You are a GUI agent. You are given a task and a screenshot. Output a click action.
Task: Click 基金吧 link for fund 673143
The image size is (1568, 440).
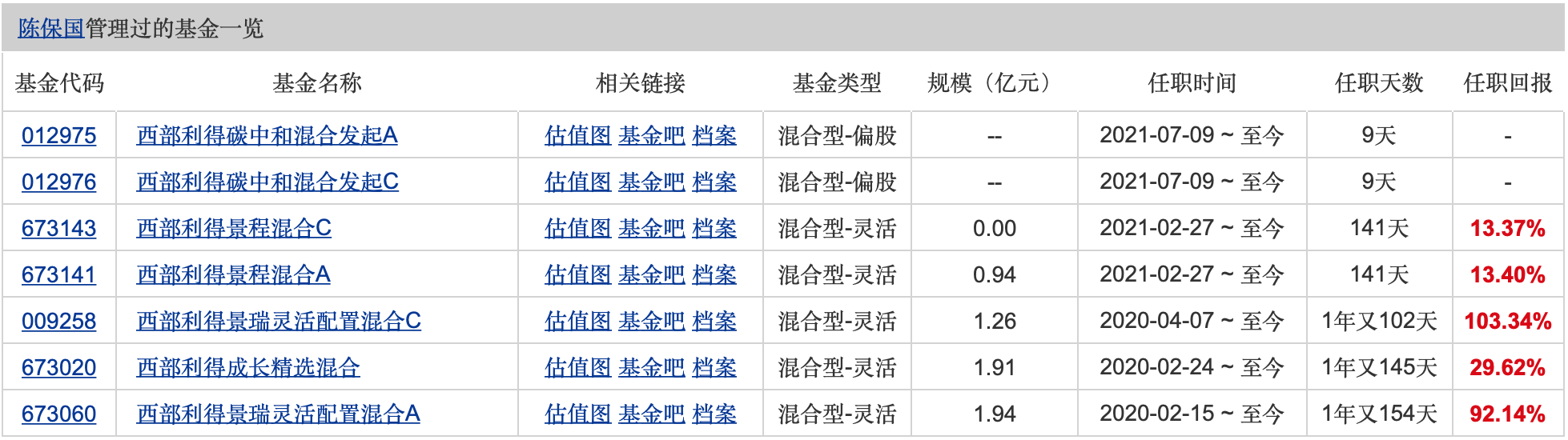tap(652, 228)
